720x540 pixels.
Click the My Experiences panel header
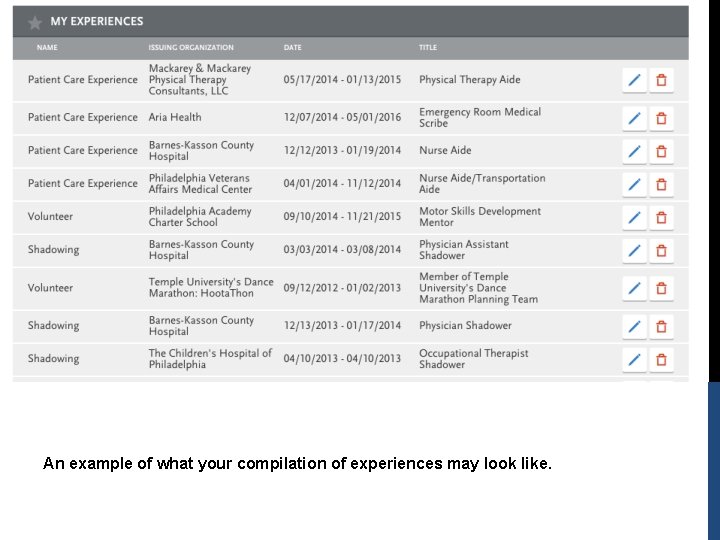tap(350, 22)
